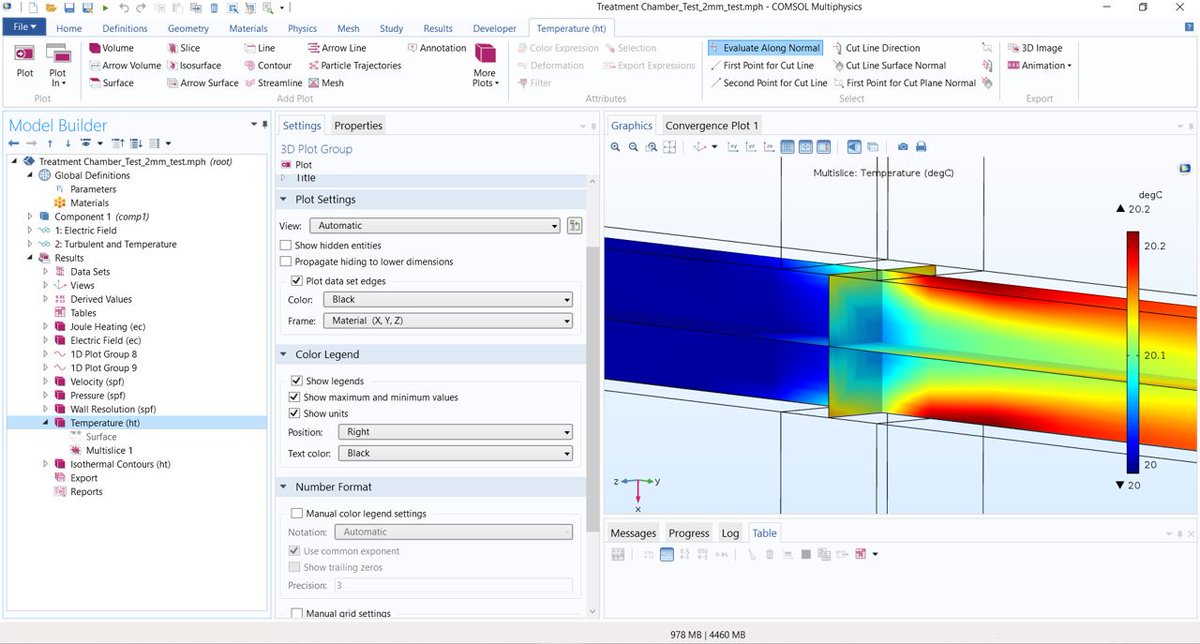Select Multislice 1 in the tree
The height and width of the screenshot is (644, 1200).
(x=109, y=451)
